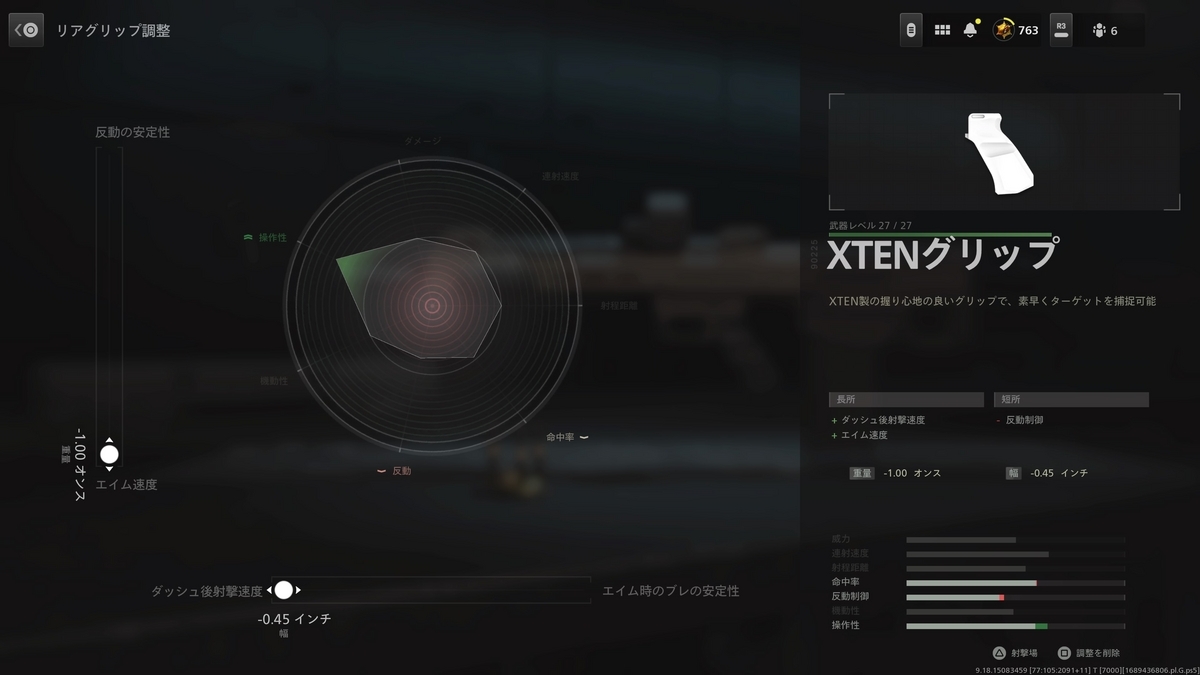Click the 機動性 radar label

click(x=274, y=380)
